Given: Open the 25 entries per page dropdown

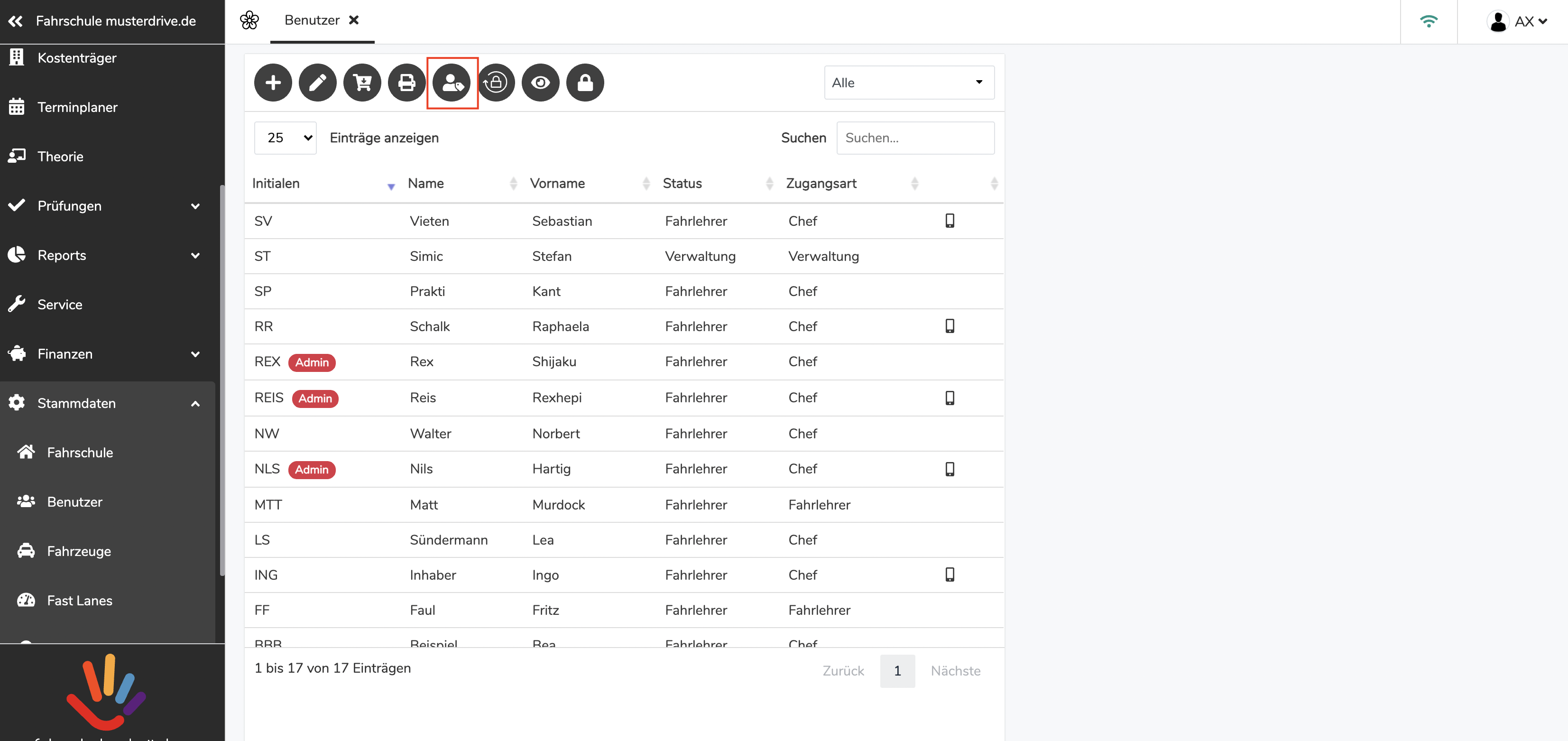Looking at the screenshot, I should tap(285, 138).
